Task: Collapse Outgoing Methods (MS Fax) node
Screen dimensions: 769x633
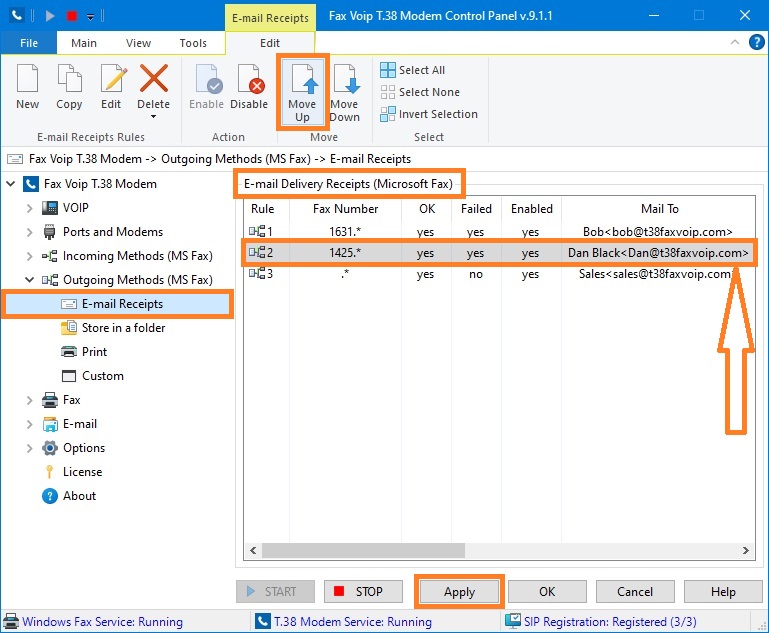Action: [29, 280]
